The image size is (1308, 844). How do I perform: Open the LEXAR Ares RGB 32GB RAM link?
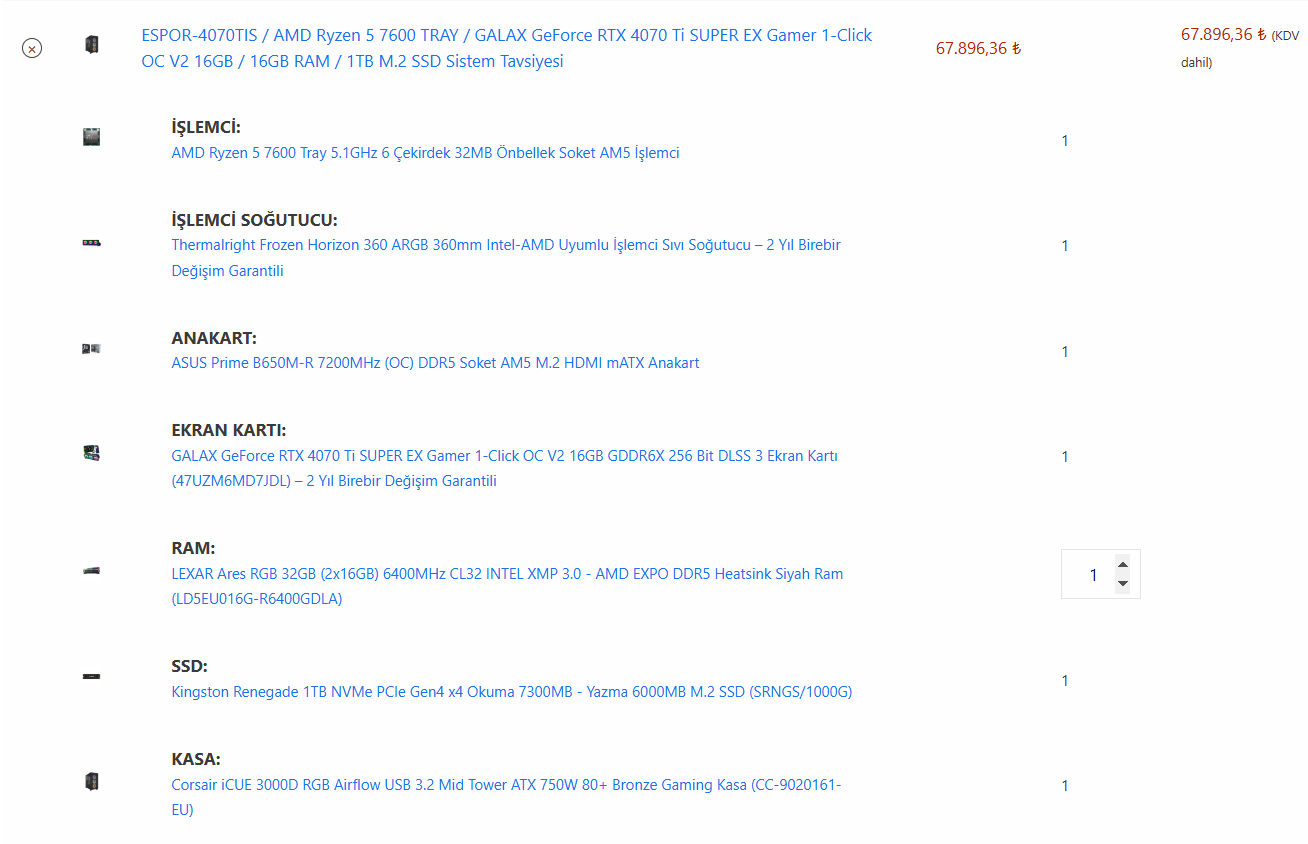click(x=507, y=586)
